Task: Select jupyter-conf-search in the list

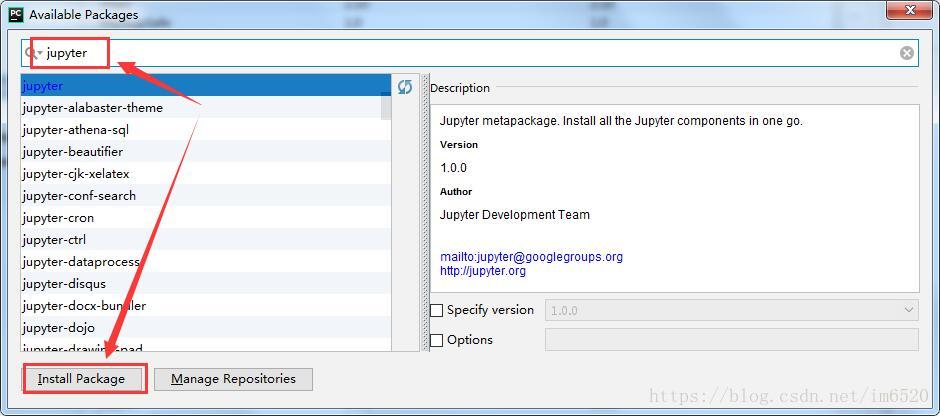Action: [206, 195]
